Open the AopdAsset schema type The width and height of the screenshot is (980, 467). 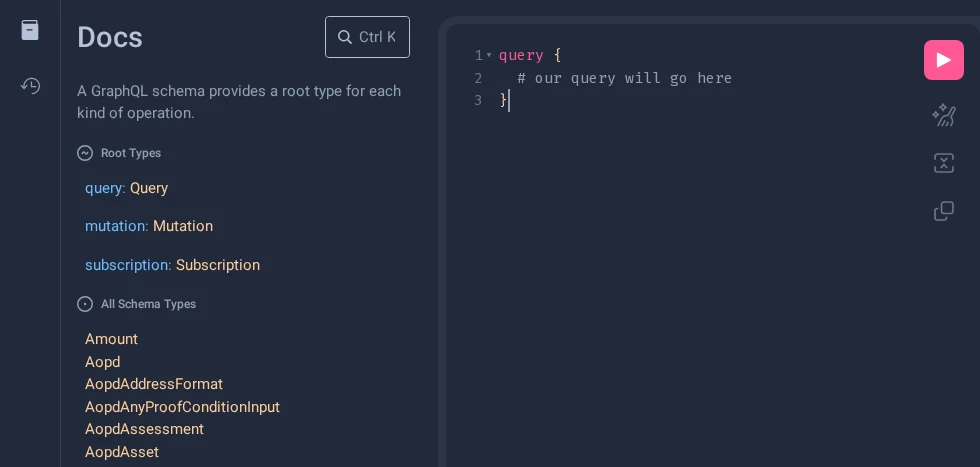pyautogui.click(x=122, y=451)
